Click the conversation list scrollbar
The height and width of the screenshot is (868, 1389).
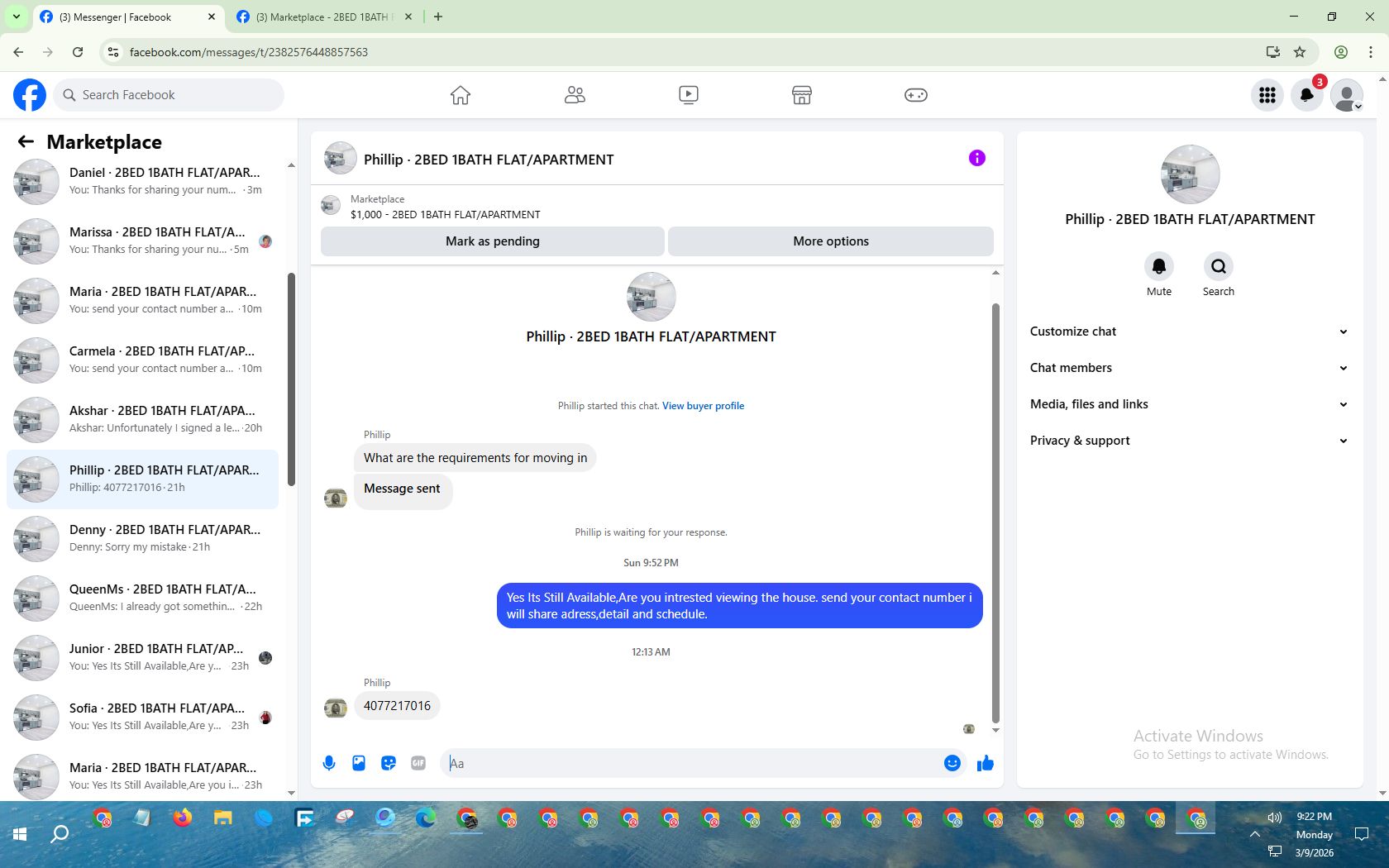coord(291,380)
